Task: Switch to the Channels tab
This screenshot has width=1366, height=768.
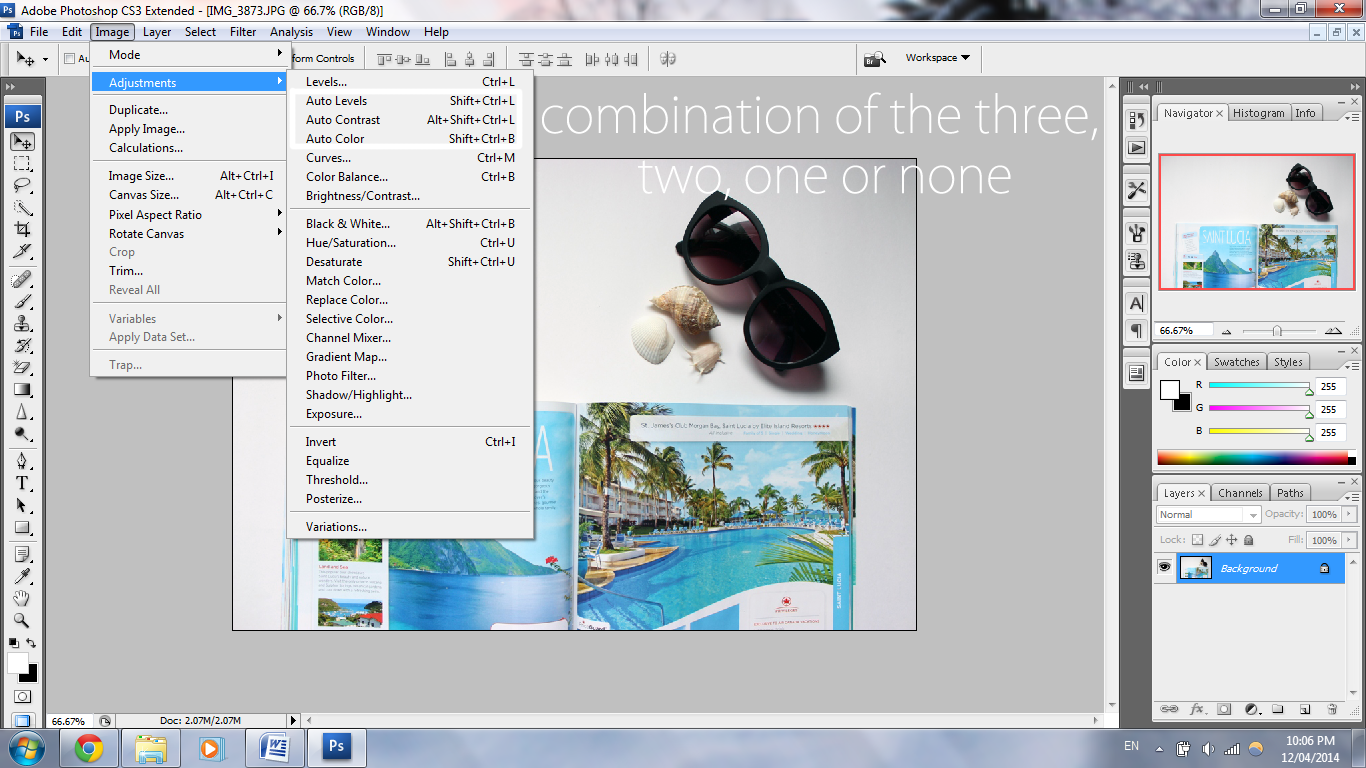Action: [1240, 493]
